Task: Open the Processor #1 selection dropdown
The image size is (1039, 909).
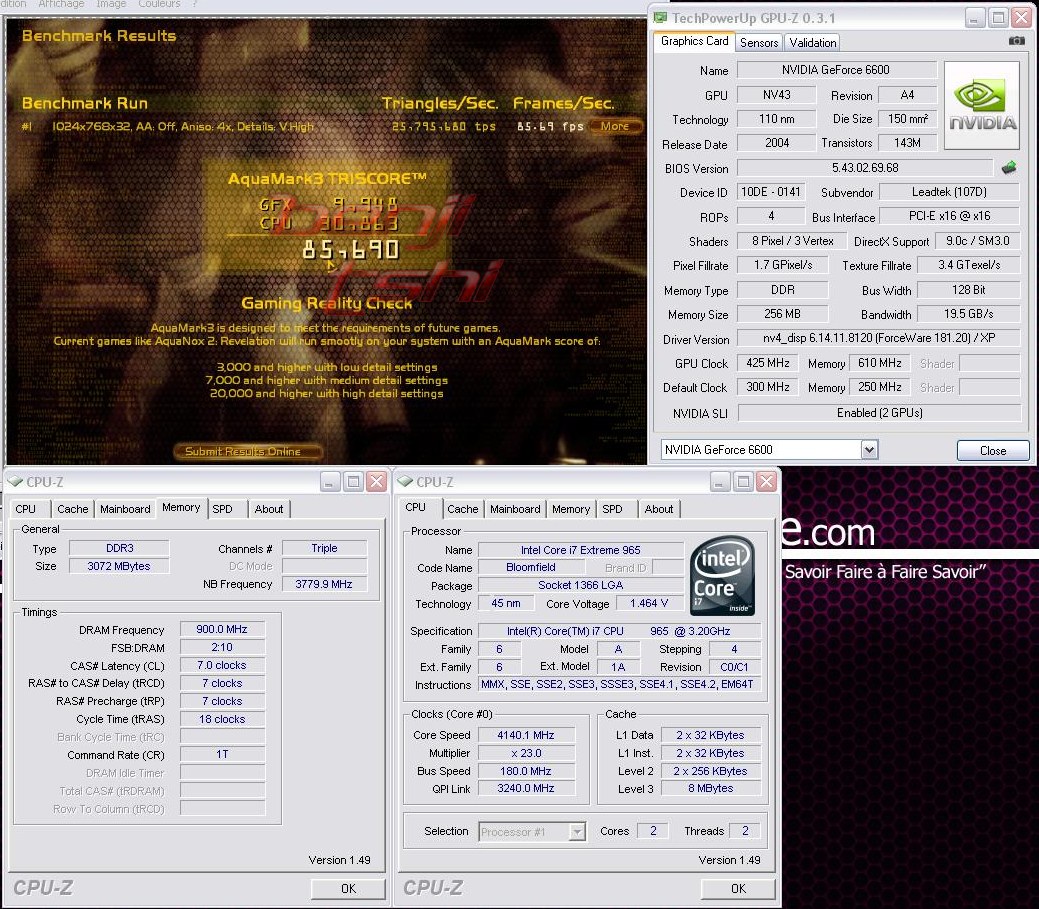Action: (x=578, y=831)
